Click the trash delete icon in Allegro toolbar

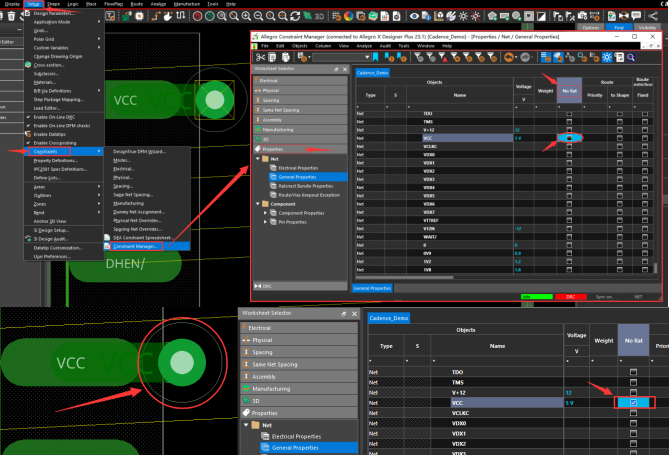click(x=12, y=16)
